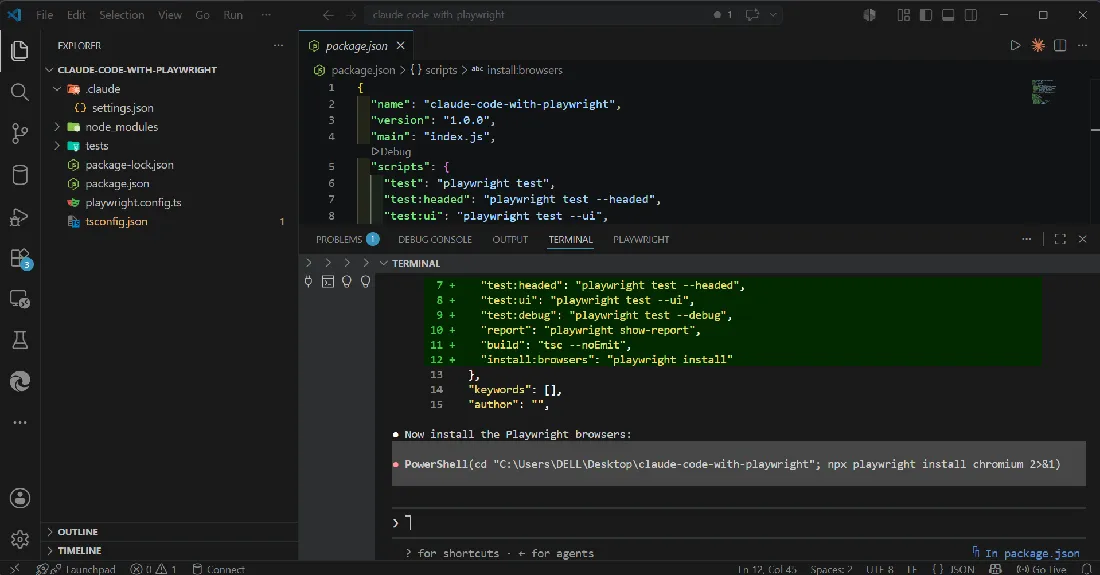Expand the OUTLINE section
This screenshot has height=575, width=1100.
[49, 532]
